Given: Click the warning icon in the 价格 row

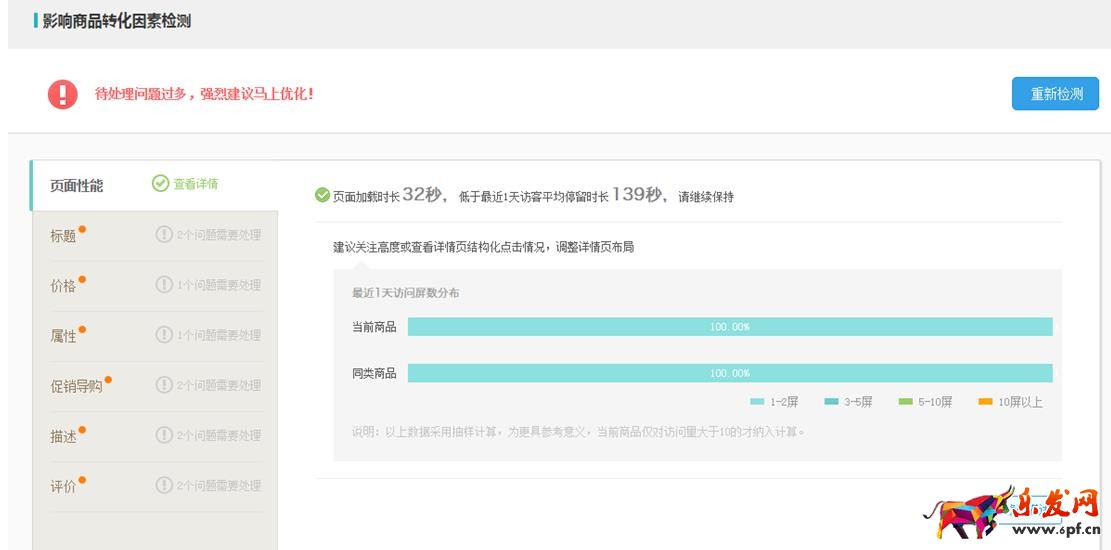Looking at the screenshot, I should click(x=164, y=285).
